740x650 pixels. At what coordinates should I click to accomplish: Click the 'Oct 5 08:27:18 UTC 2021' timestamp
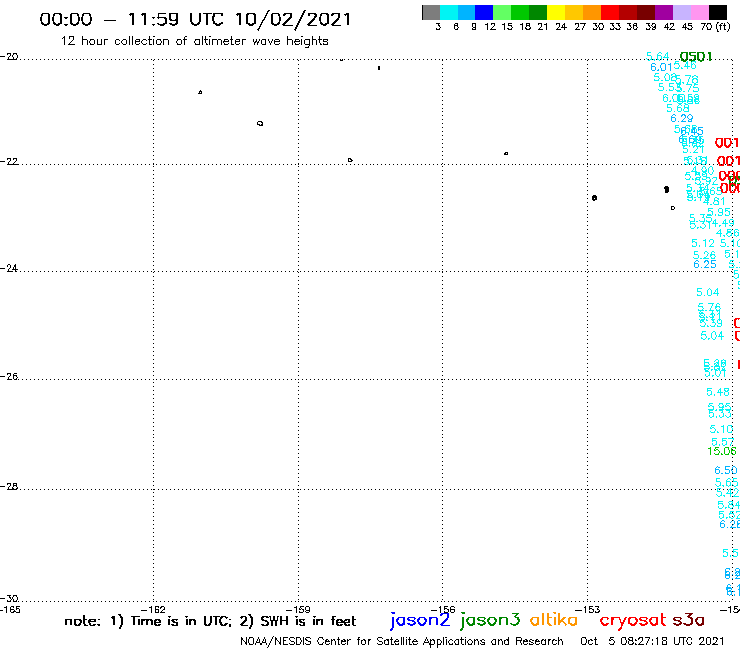point(652,641)
